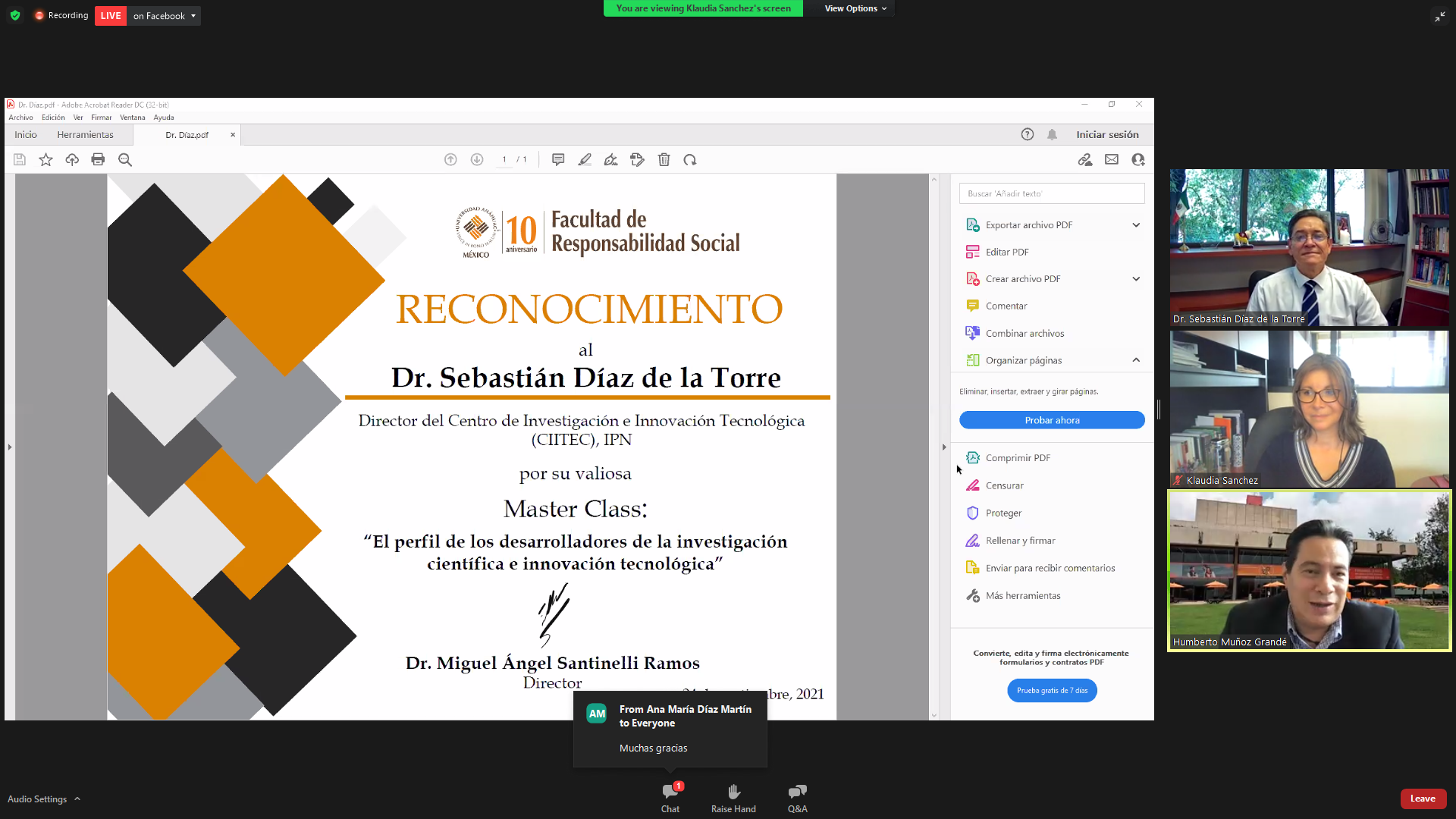The height and width of the screenshot is (819, 1456).
Task: Click Prueba gratis de 7 días button
Action: coord(1052,690)
